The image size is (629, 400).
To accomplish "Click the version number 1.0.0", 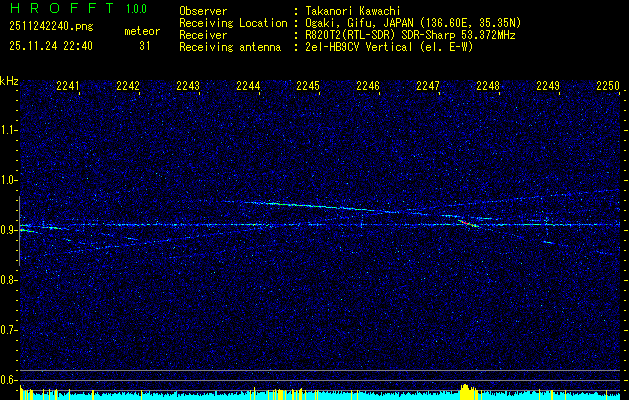I will tap(136, 9).
